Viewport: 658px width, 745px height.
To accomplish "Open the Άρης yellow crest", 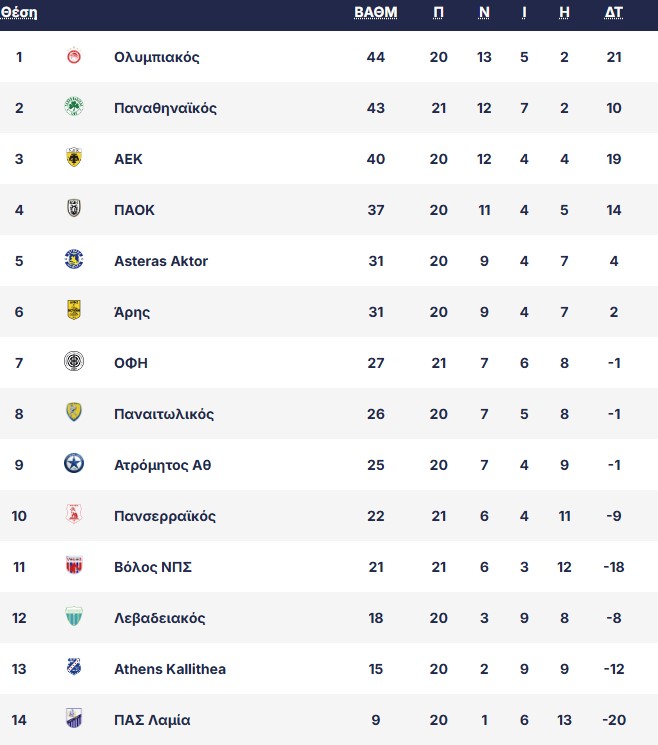I will pyautogui.click(x=74, y=310).
